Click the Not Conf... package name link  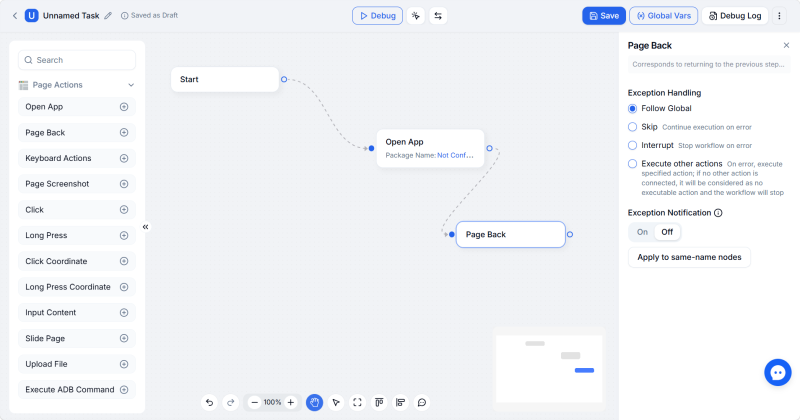tap(455, 155)
